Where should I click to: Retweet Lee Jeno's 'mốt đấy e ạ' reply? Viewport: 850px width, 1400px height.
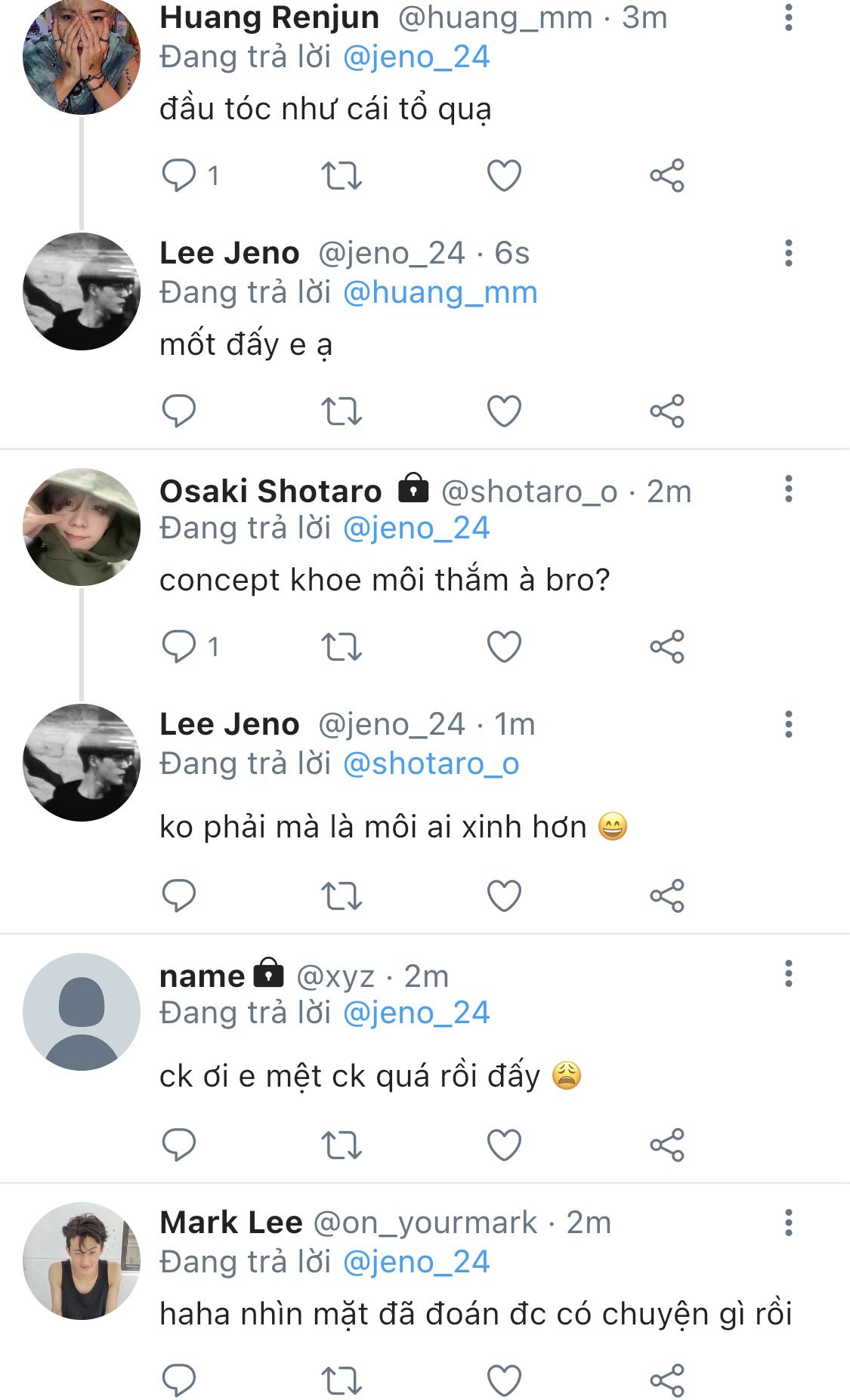pyautogui.click(x=342, y=412)
